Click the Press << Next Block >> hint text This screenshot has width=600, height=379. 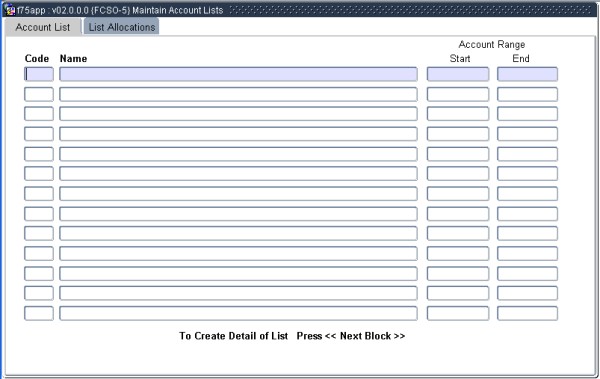point(351,336)
